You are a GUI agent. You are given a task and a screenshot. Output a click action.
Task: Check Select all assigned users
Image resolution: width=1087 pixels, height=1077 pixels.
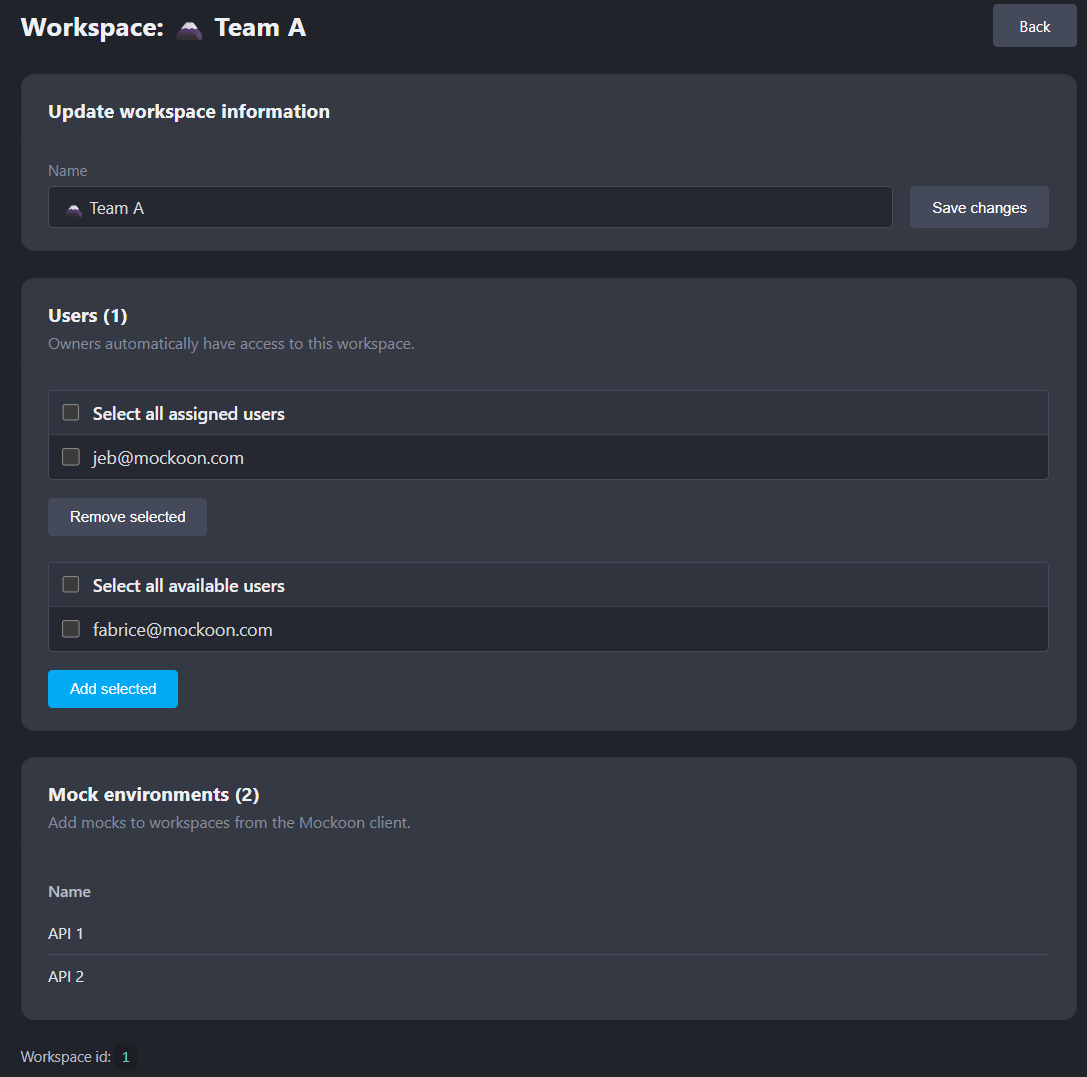[x=71, y=413]
